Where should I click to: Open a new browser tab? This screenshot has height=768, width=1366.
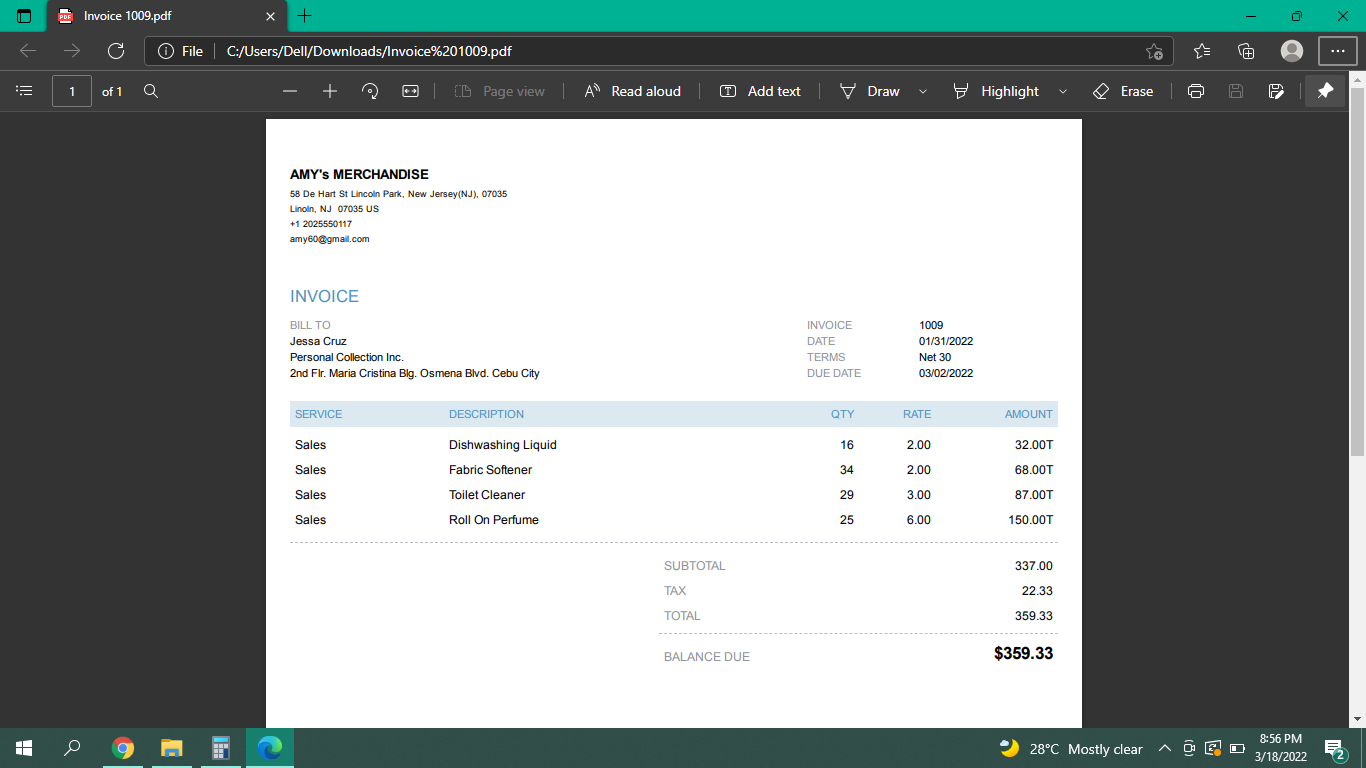point(305,16)
